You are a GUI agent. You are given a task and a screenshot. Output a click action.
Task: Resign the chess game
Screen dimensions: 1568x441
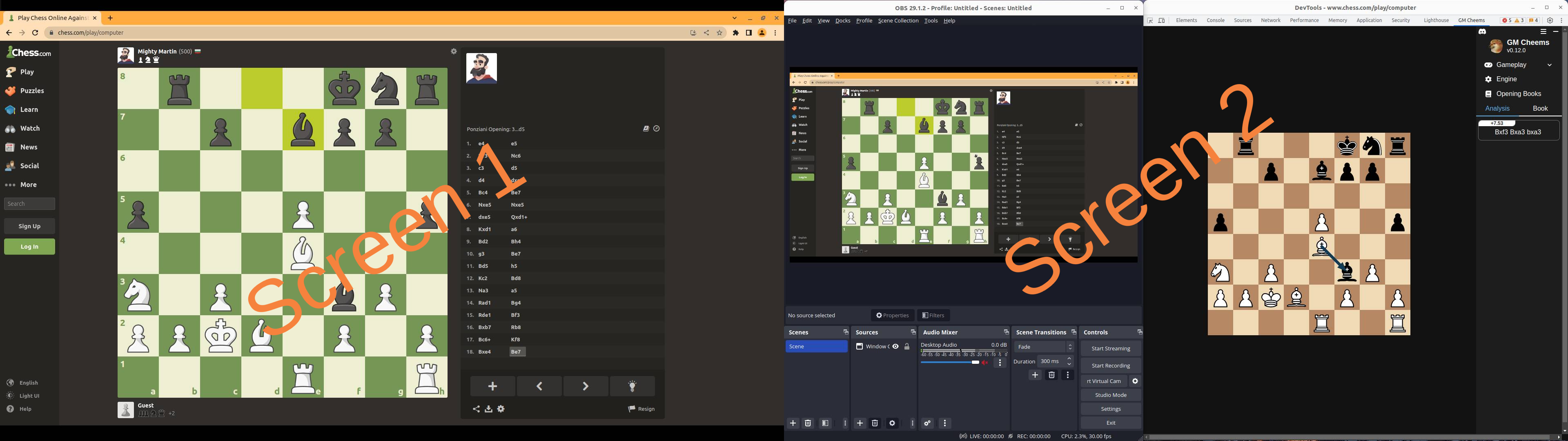pos(641,409)
